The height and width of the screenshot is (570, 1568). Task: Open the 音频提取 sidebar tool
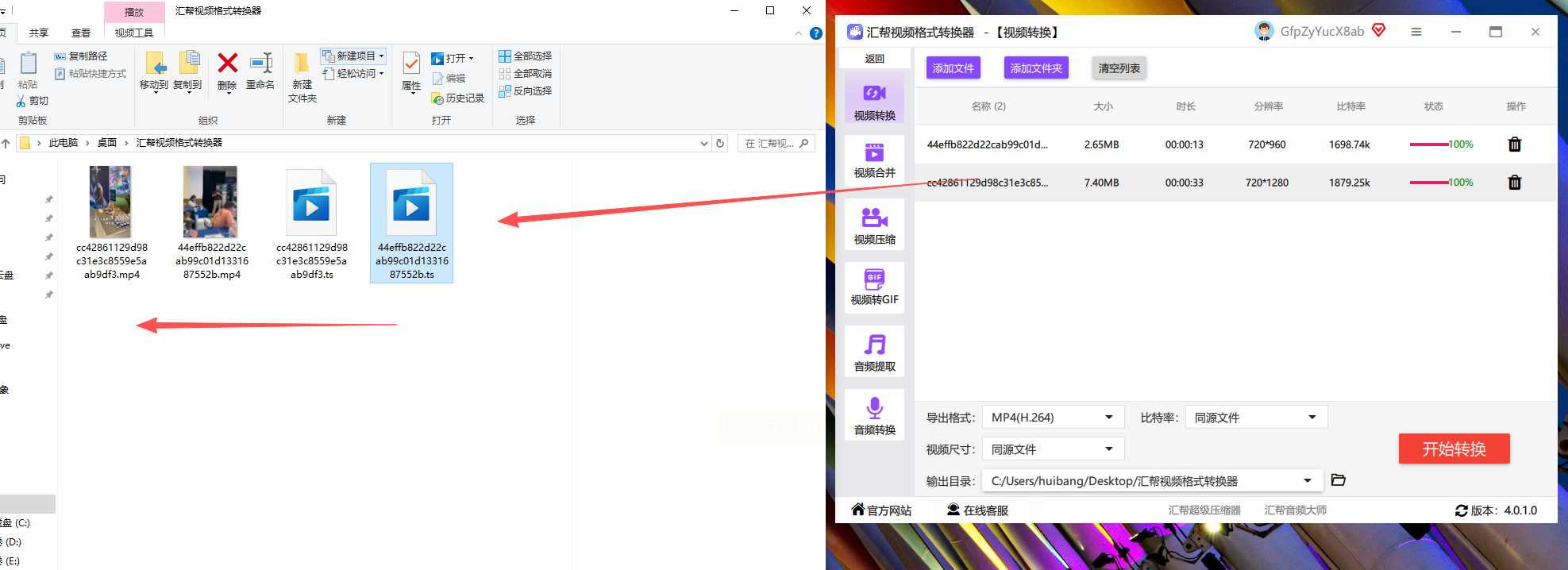[874, 352]
